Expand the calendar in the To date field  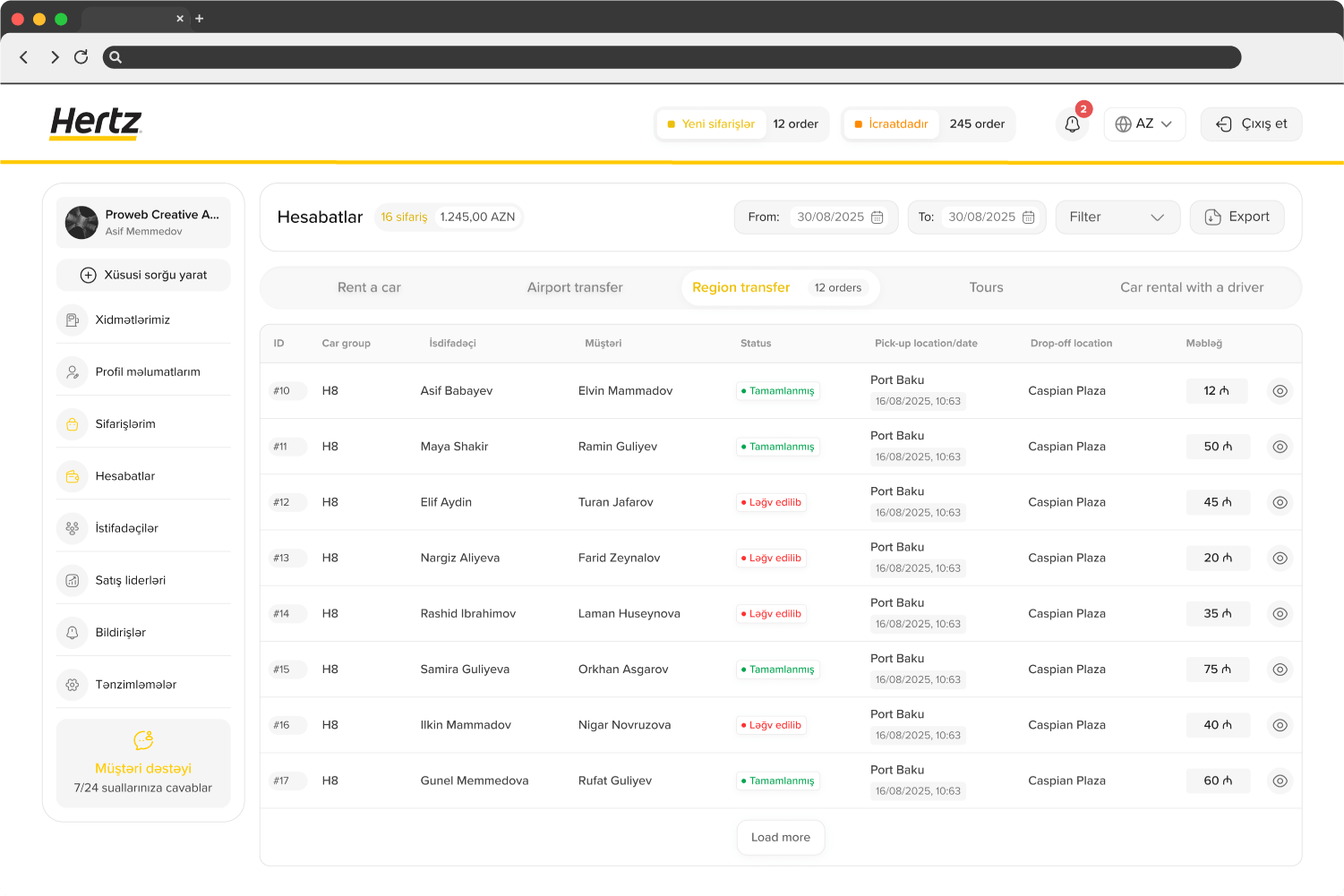click(x=1028, y=217)
